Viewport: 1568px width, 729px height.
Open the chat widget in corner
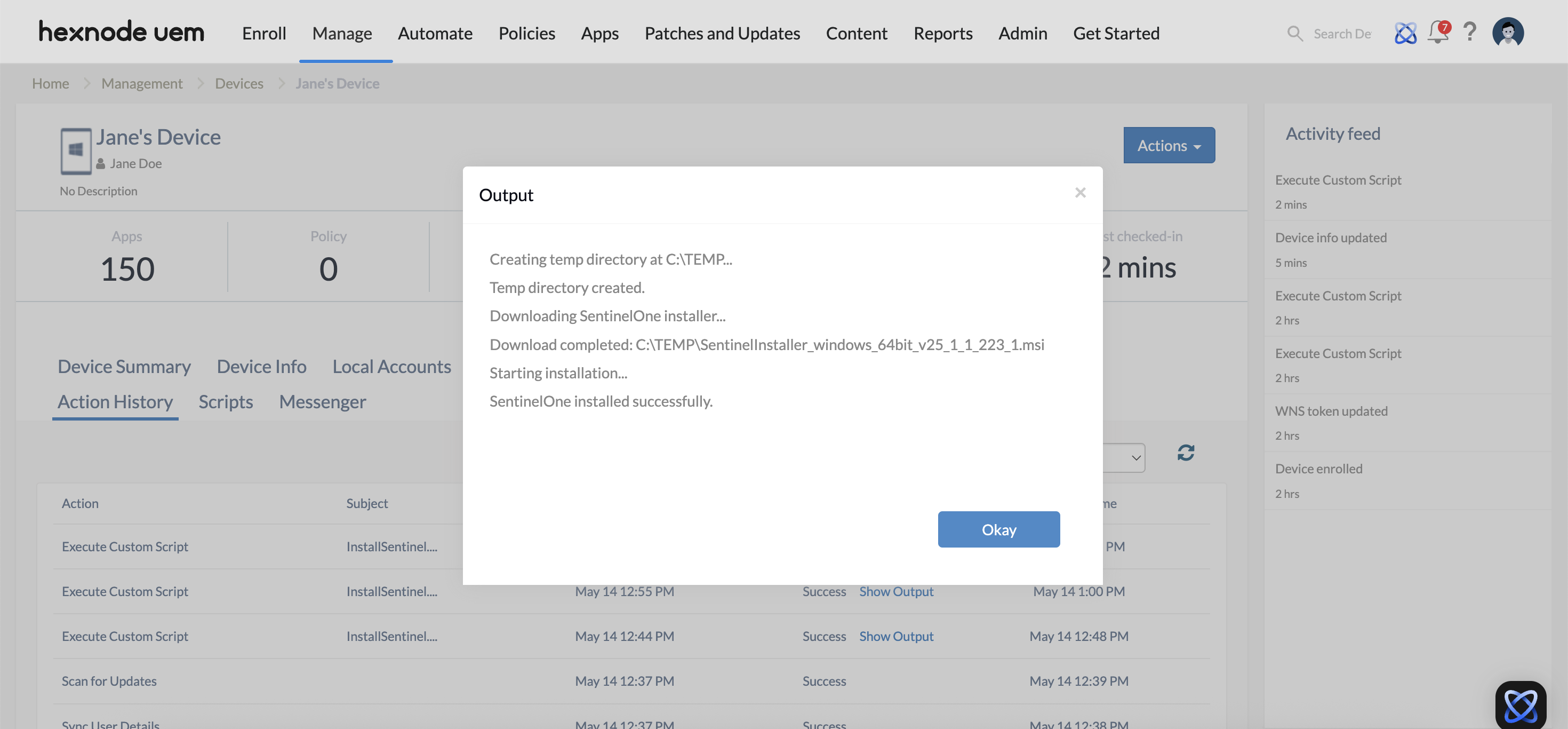[1521, 705]
